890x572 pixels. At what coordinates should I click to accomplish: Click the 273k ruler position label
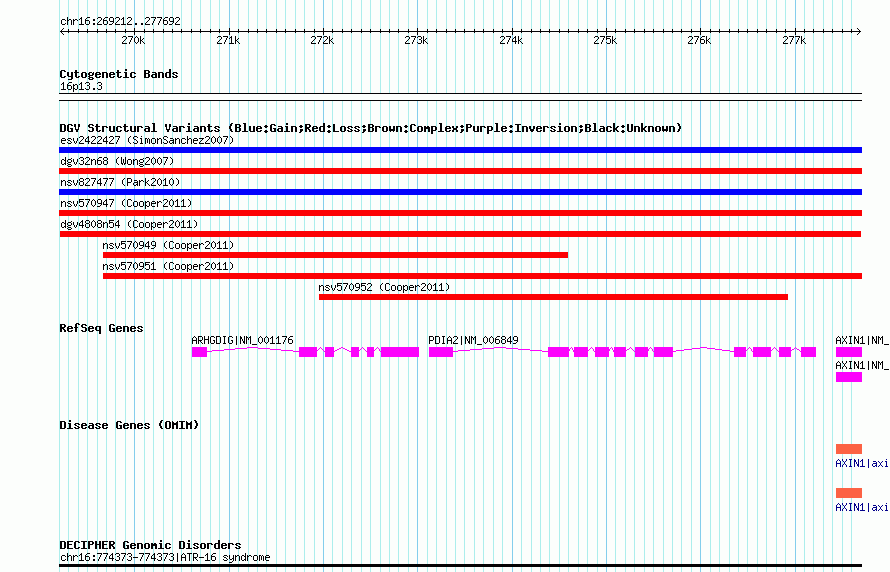tap(416, 40)
